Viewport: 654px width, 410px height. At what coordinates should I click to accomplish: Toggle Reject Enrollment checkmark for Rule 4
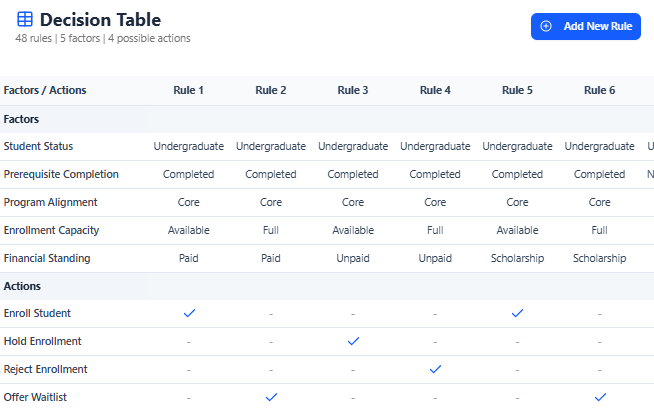(435, 369)
